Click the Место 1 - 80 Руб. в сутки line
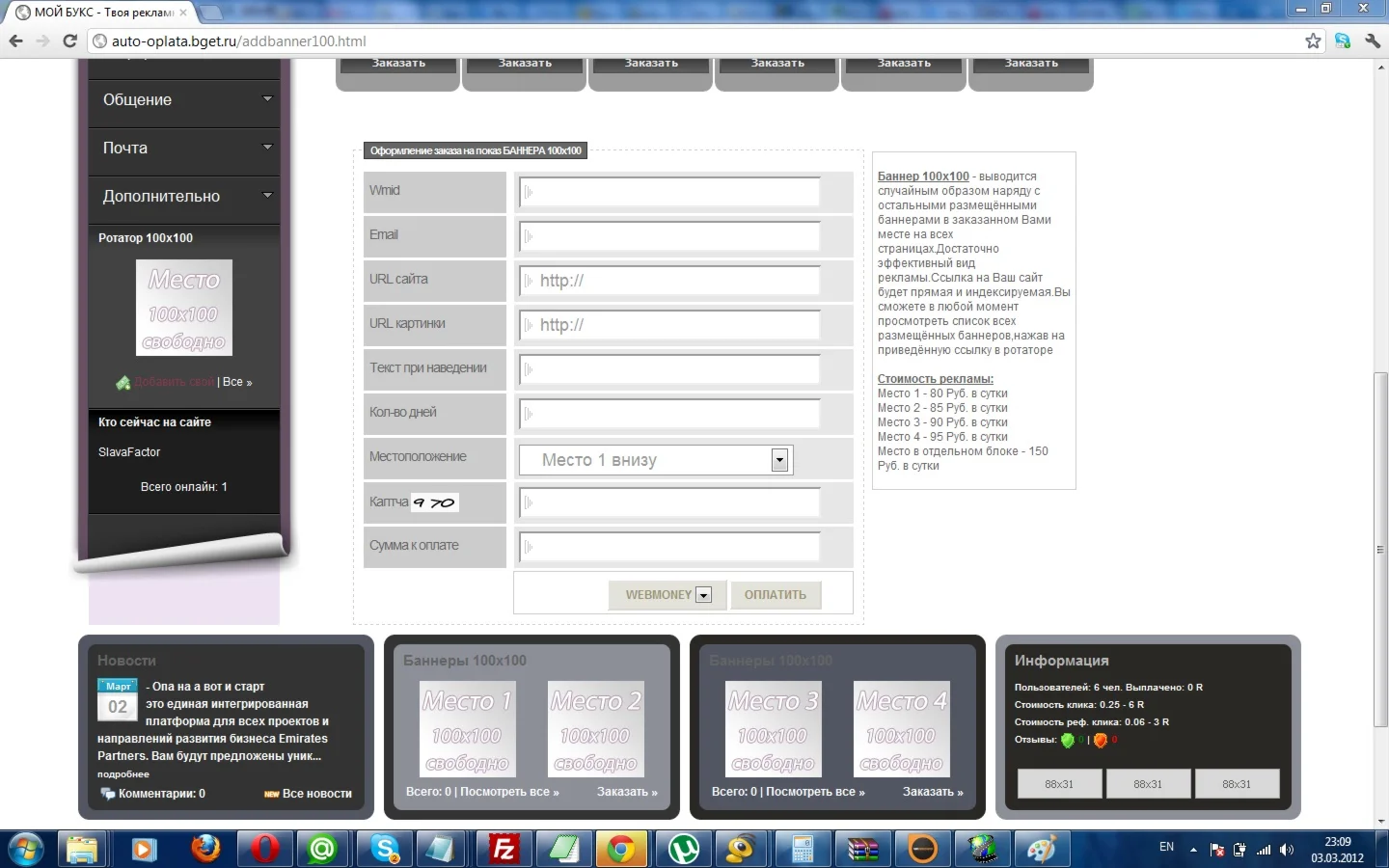Viewport: 1389px width, 868px height. (942, 393)
